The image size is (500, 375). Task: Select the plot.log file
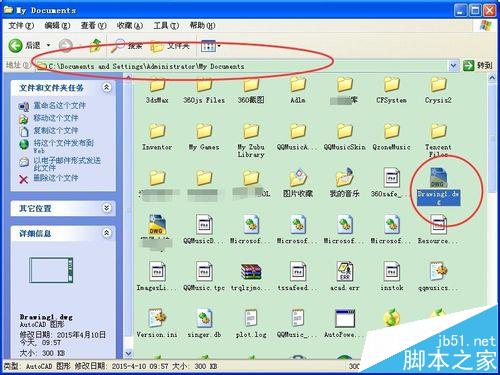point(251,323)
